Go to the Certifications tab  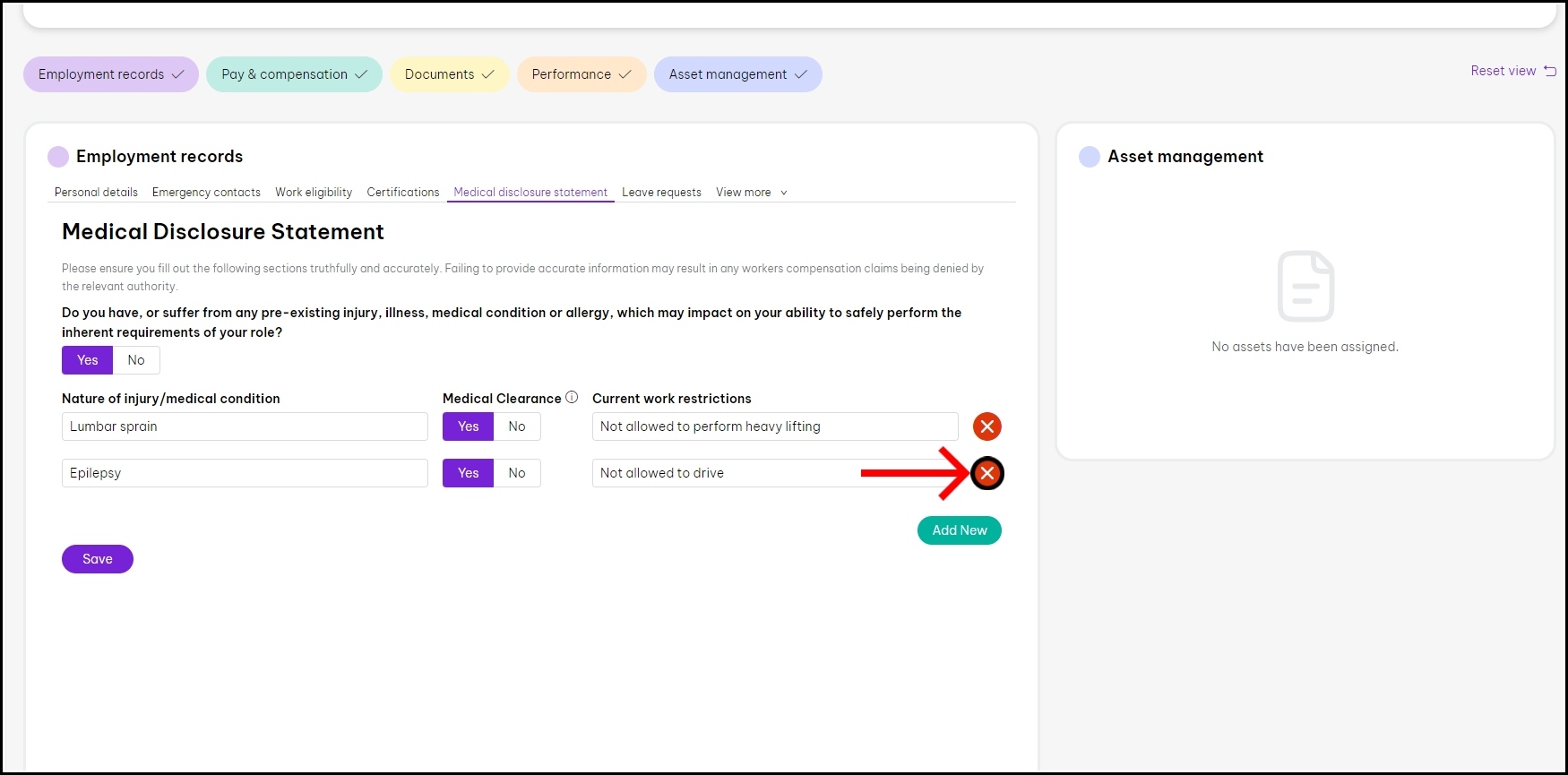[x=402, y=193]
